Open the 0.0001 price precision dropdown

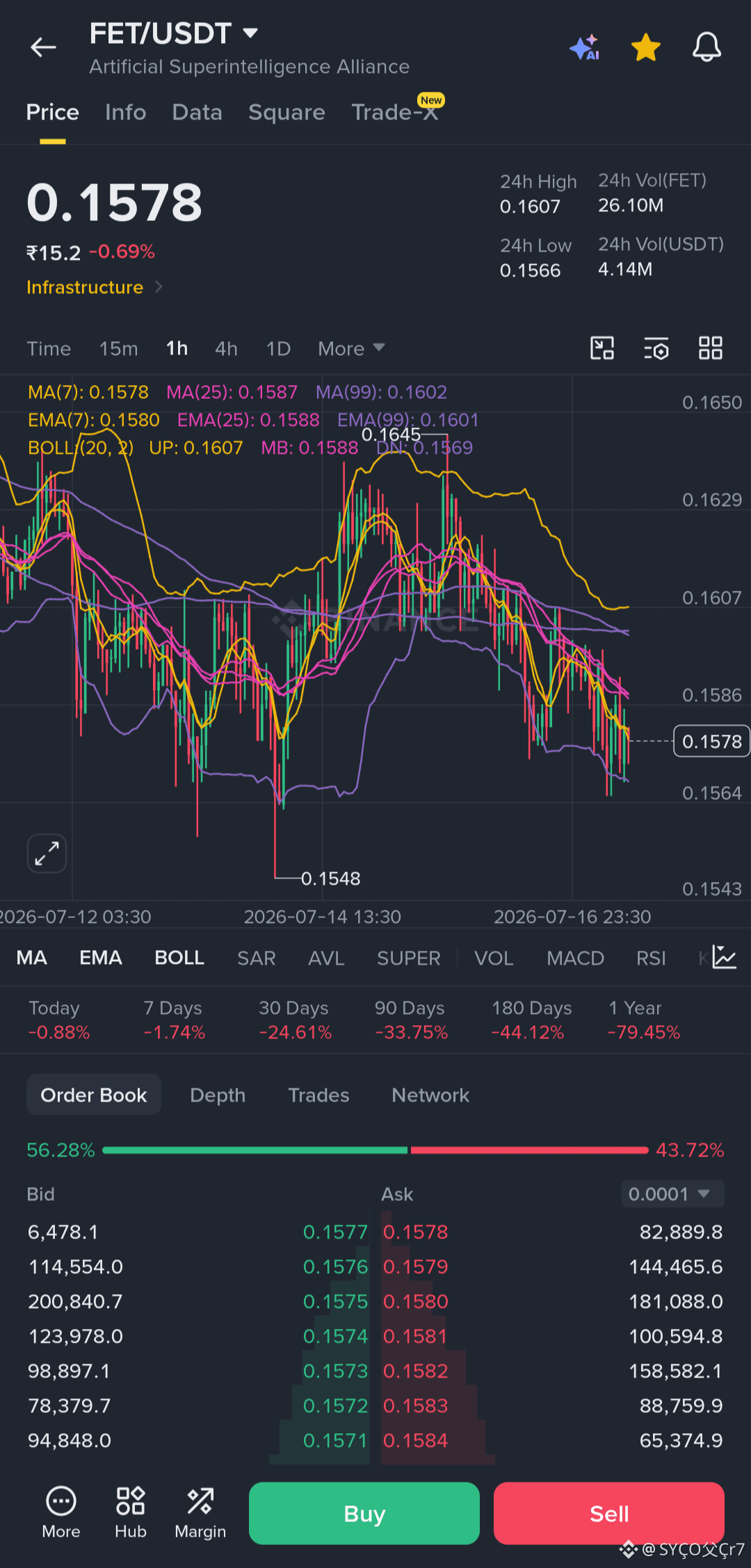click(x=672, y=1194)
